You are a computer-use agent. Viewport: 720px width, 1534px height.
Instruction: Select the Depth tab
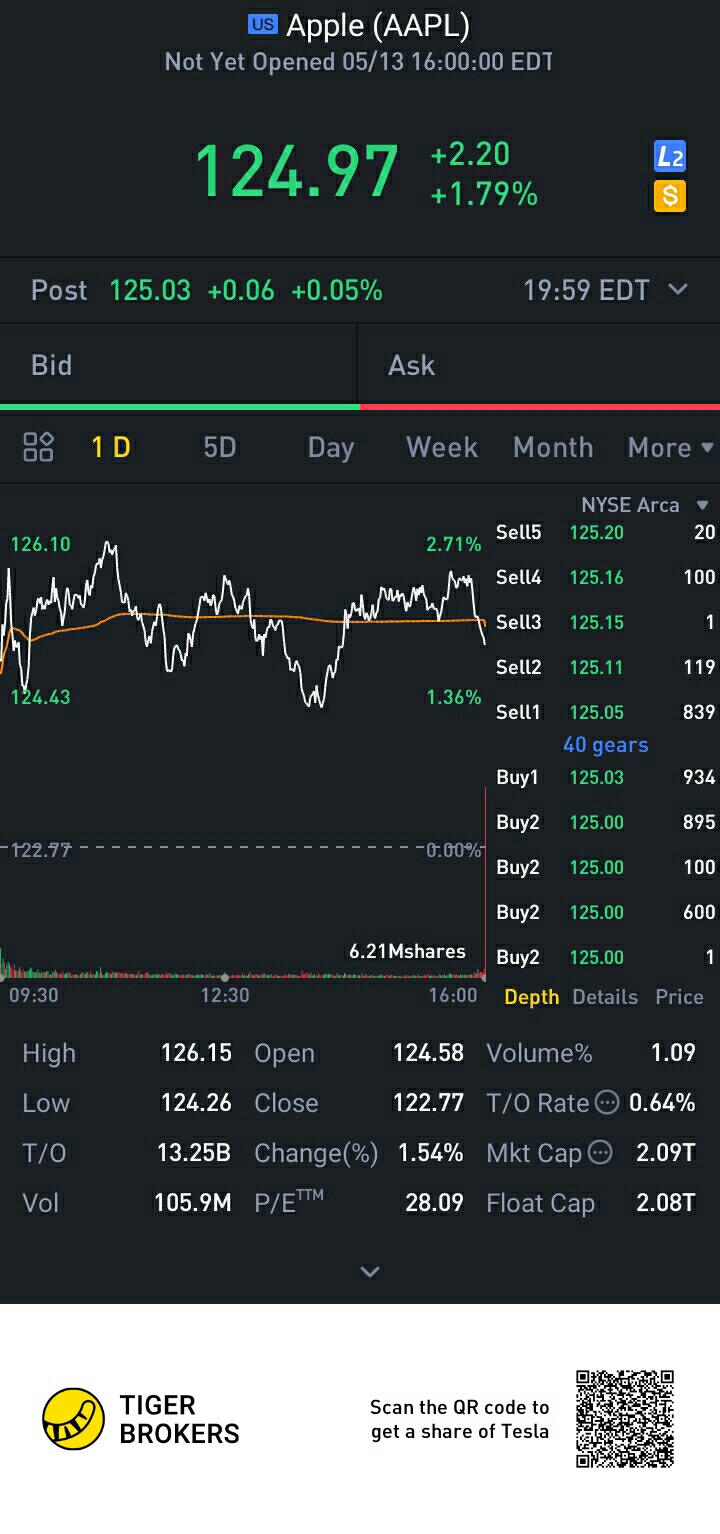coord(532,997)
